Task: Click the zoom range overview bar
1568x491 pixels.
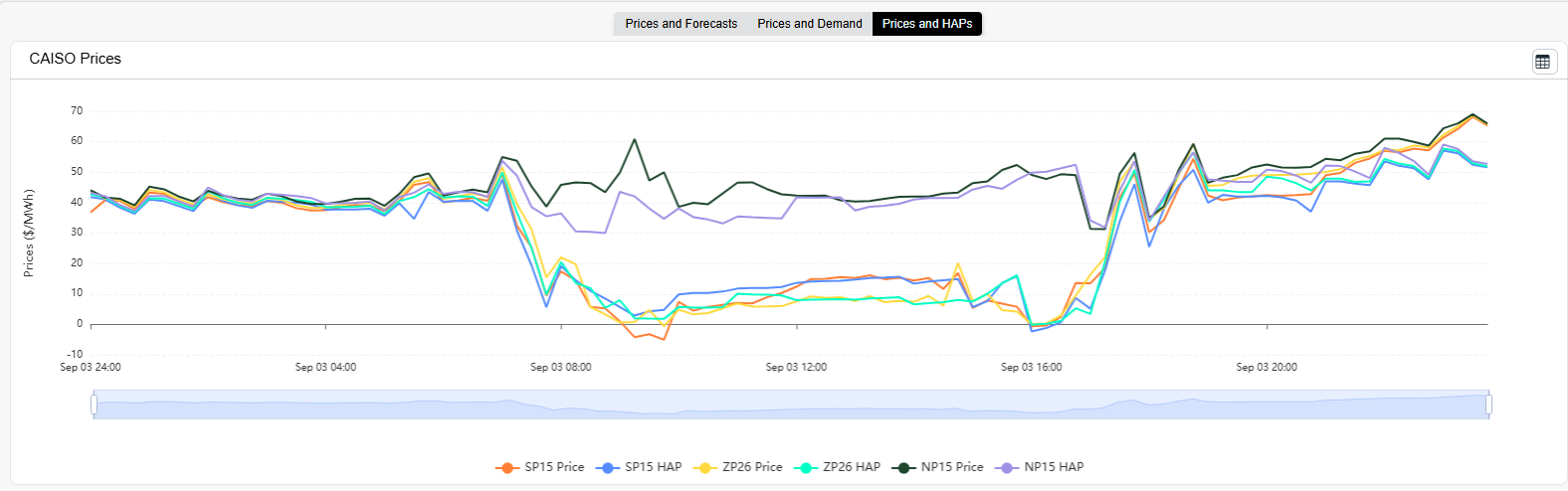Action: pos(791,405)
